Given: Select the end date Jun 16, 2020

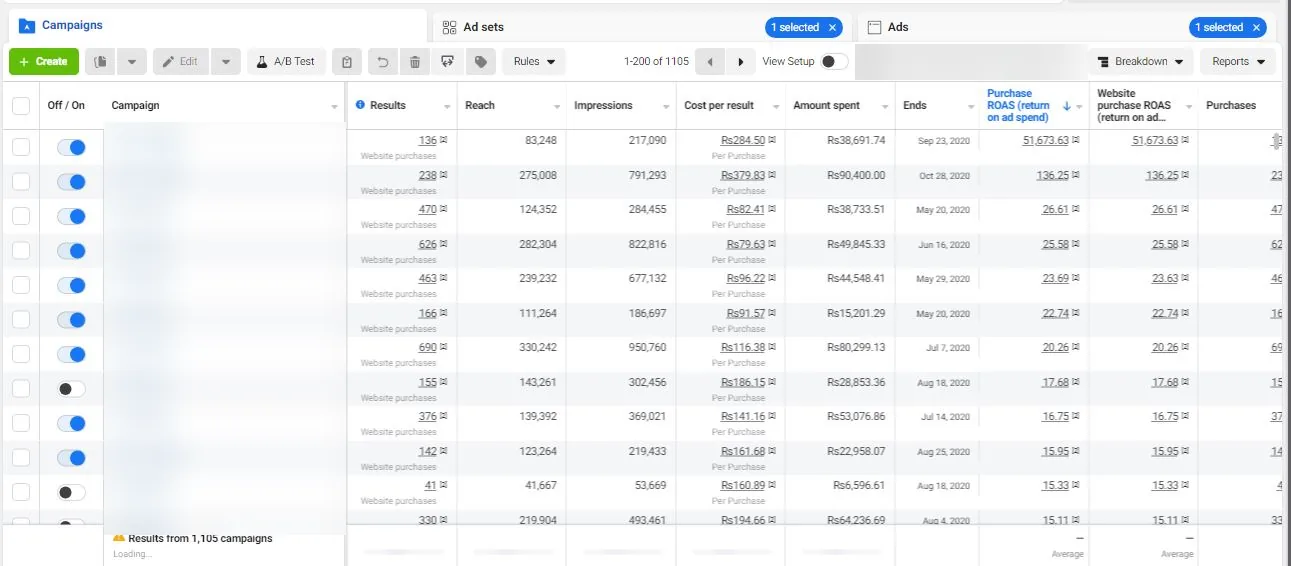Looking at the screenshot, I should 944,245.
